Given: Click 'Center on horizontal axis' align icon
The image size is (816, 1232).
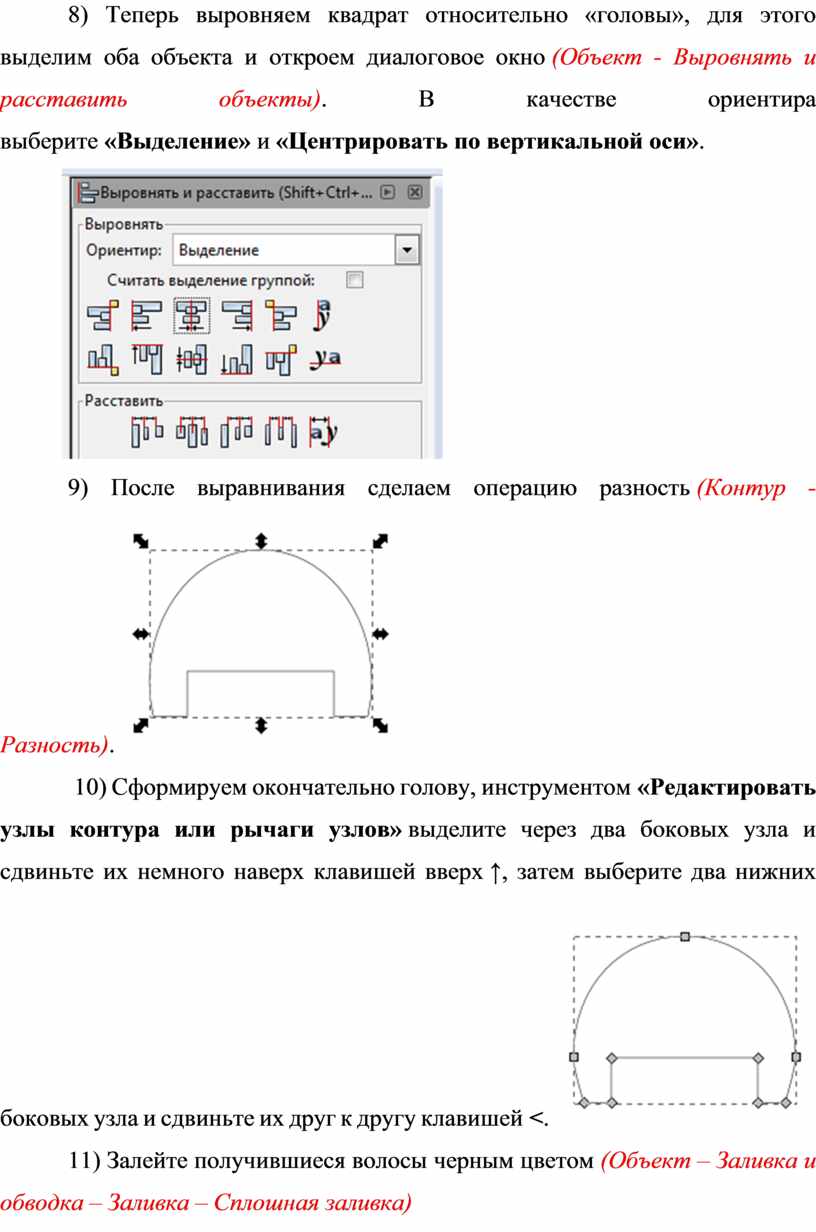Looking at the screenshot, I should [191, 359].
